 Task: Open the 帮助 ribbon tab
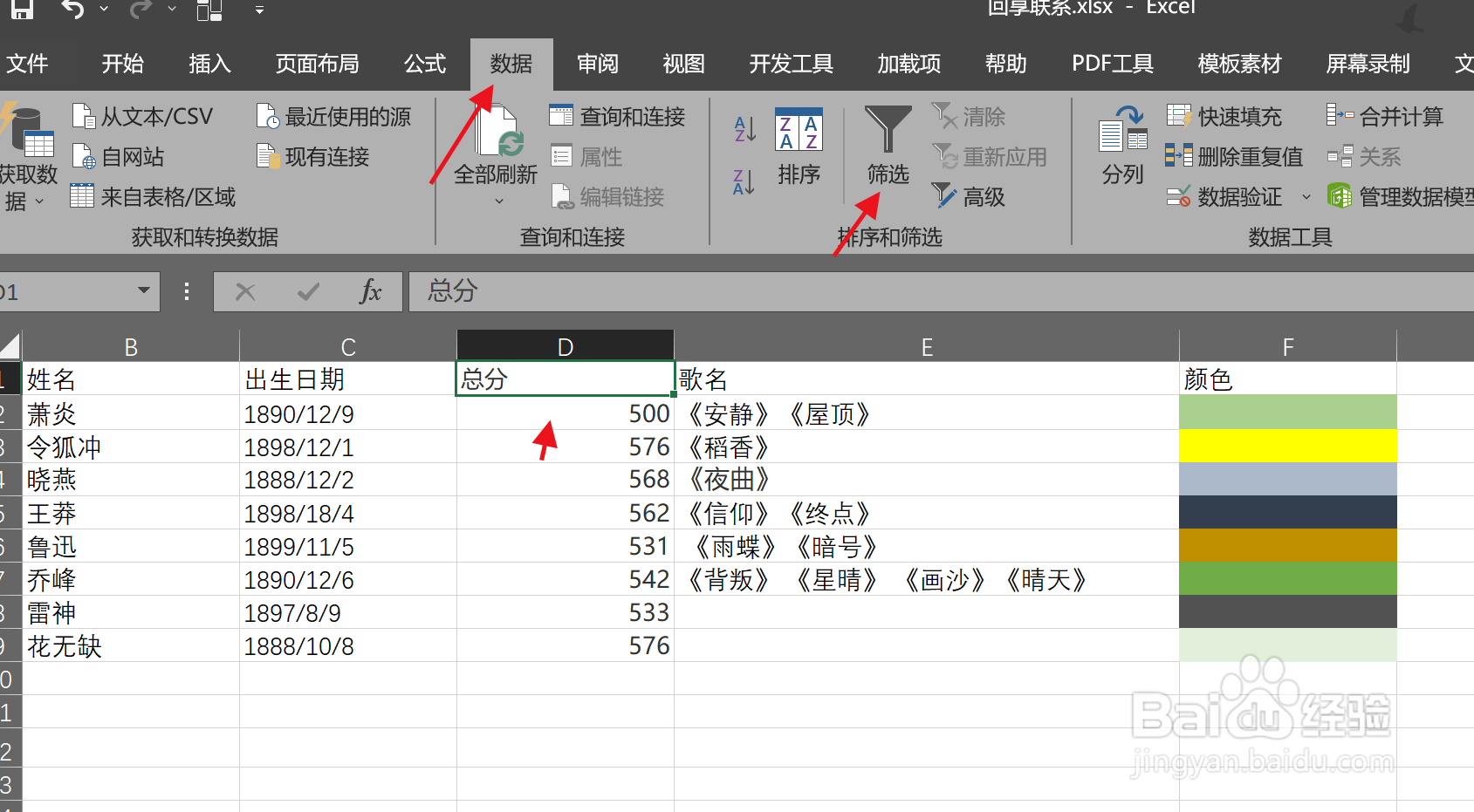coord(1005,64)
